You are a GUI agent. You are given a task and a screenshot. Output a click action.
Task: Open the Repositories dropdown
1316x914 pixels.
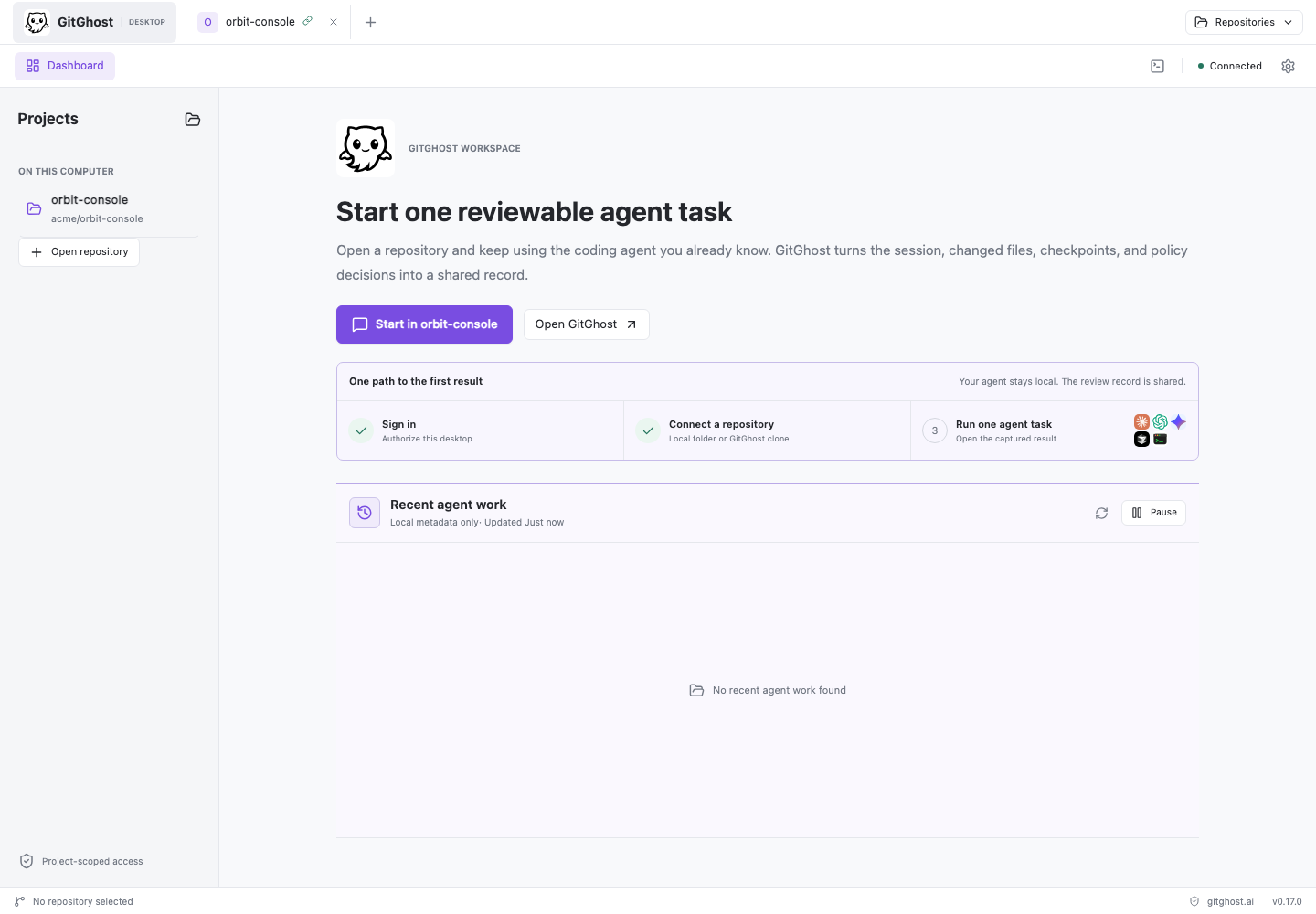coord(1244,22)
